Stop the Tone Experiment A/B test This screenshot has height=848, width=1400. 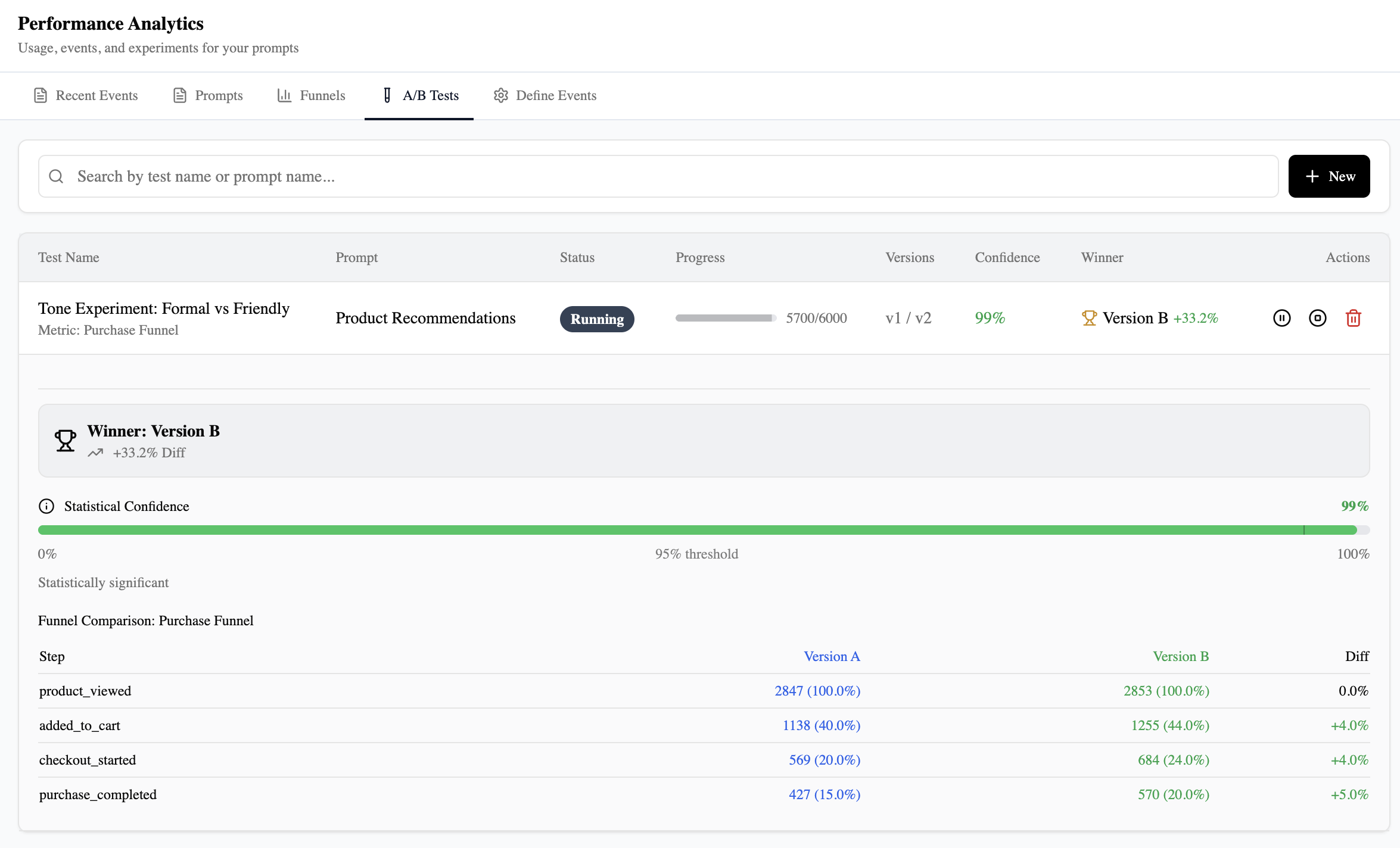coord(1318,318)
